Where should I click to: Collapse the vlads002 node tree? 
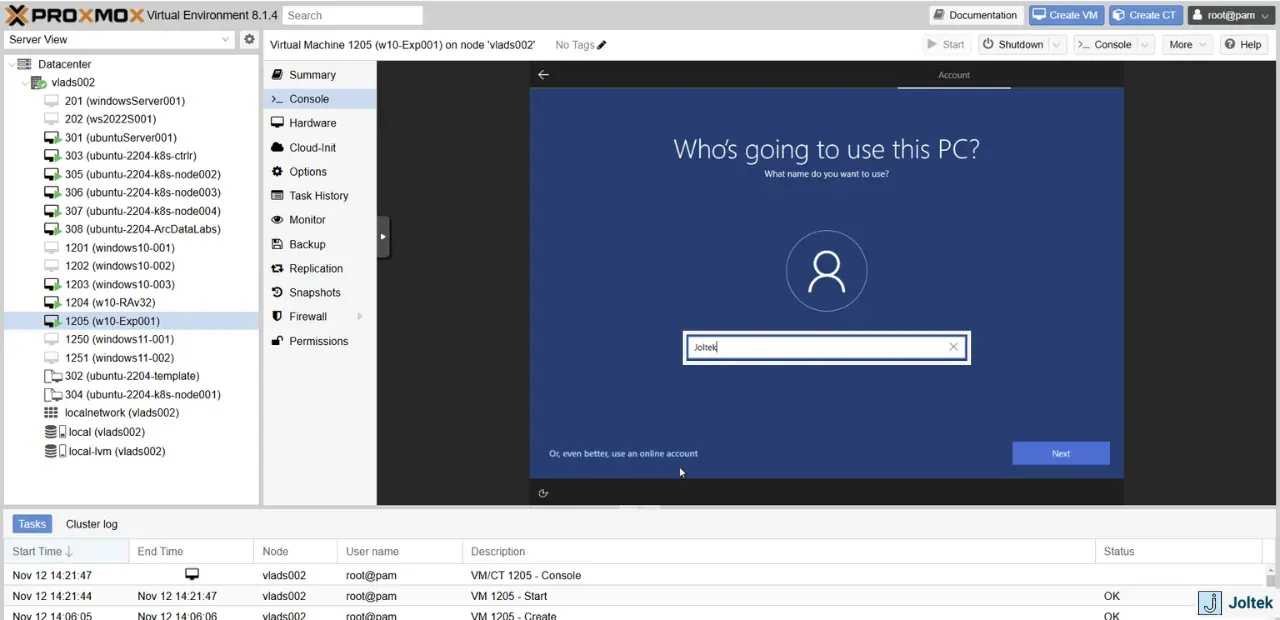(x=24, y=83)
